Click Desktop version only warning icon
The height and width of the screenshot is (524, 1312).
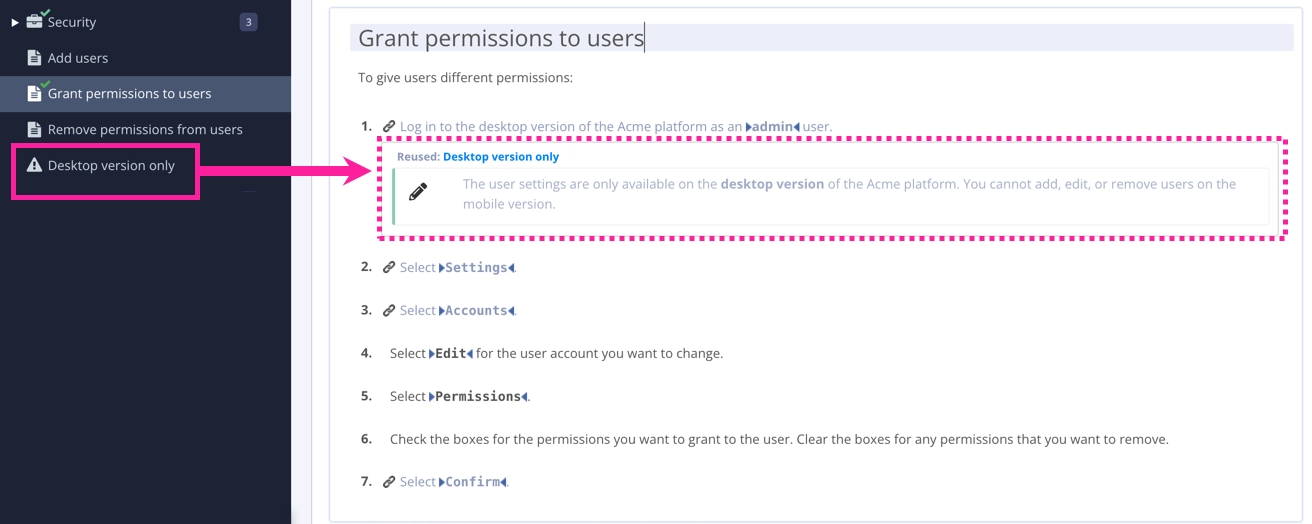[x=34, y=166]
